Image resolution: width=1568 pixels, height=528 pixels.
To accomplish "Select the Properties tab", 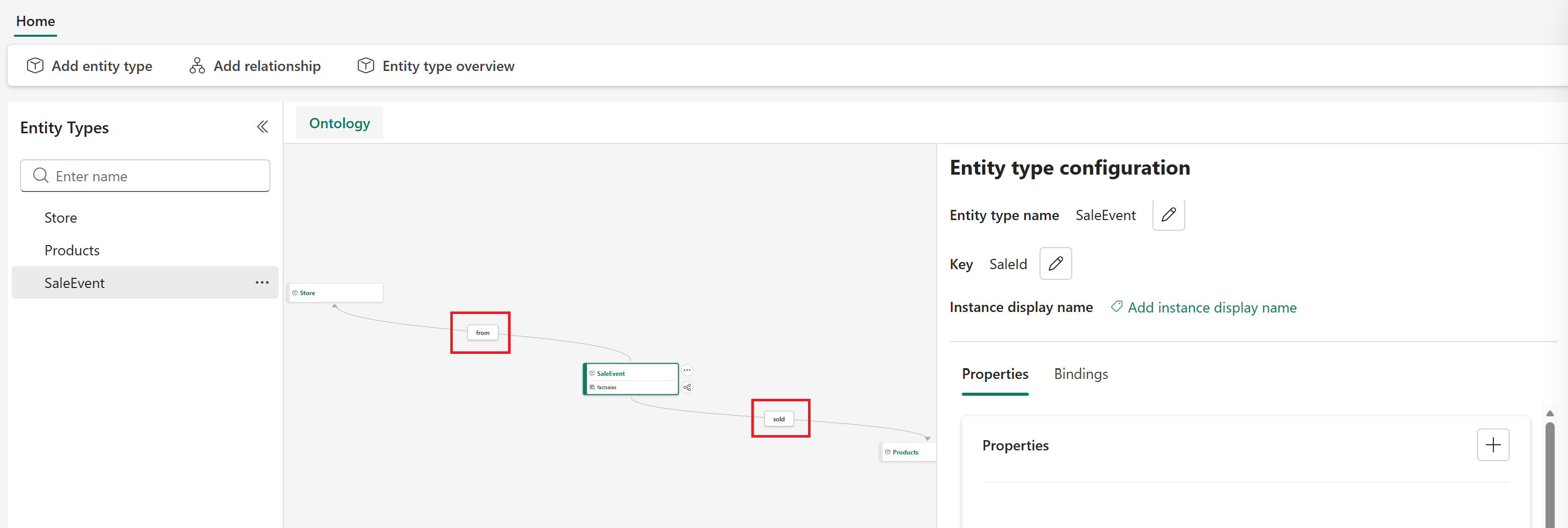I will click(x=995, y=373).
